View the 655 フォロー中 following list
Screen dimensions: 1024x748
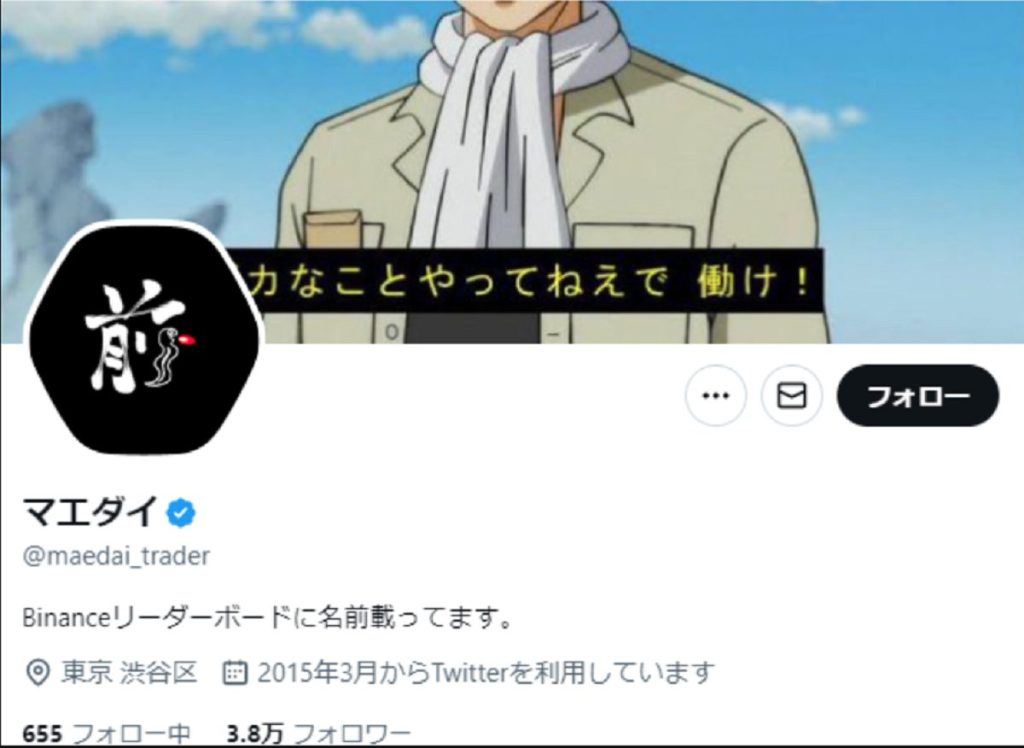point(106,734)
